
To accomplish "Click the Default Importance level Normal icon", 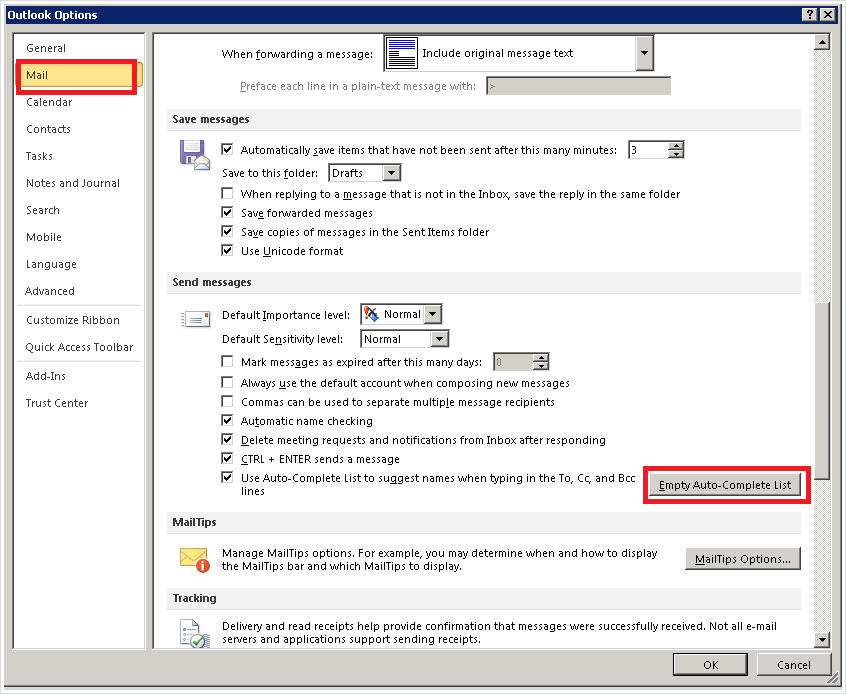I will tap(371, 314).
